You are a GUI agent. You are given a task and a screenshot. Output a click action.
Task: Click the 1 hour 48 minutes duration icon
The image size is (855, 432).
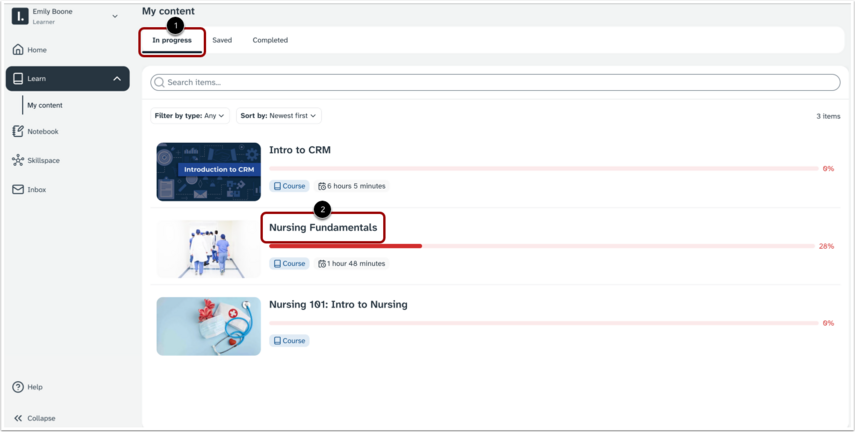(x=322, y=263)
